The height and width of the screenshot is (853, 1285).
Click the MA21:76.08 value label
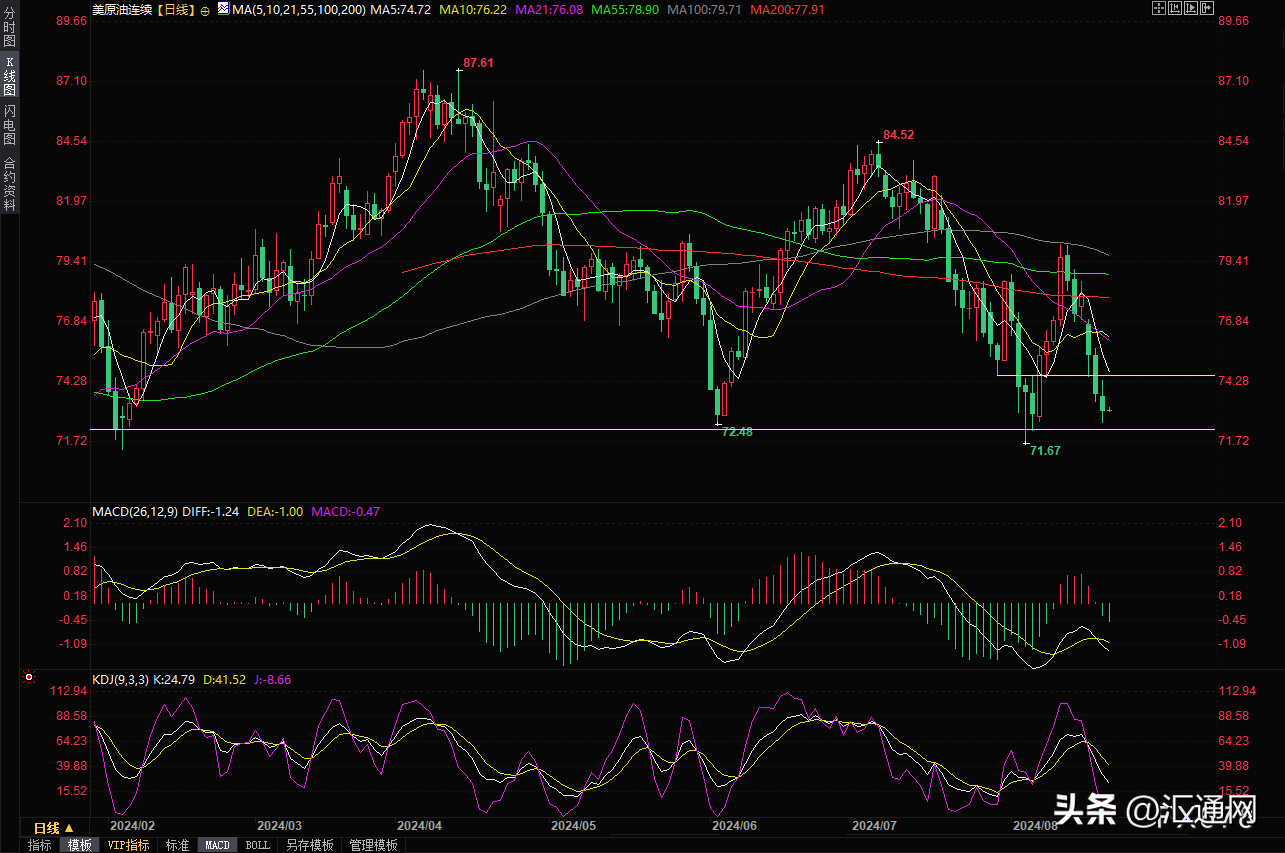[549, 9]
